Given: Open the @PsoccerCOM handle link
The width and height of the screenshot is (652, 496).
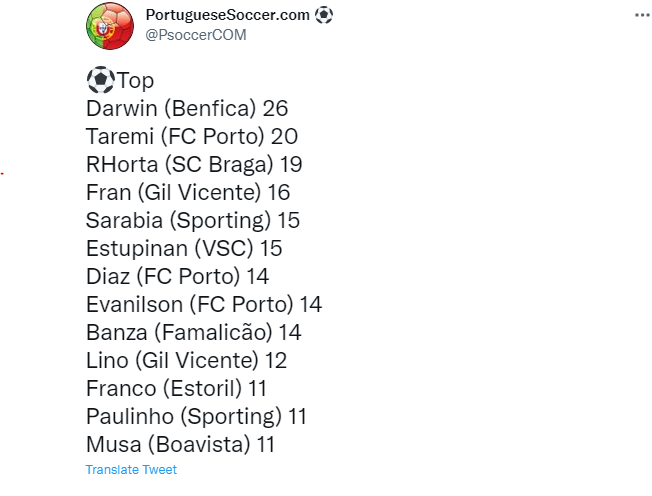Looking at the screenshot, I should [196, 35].
